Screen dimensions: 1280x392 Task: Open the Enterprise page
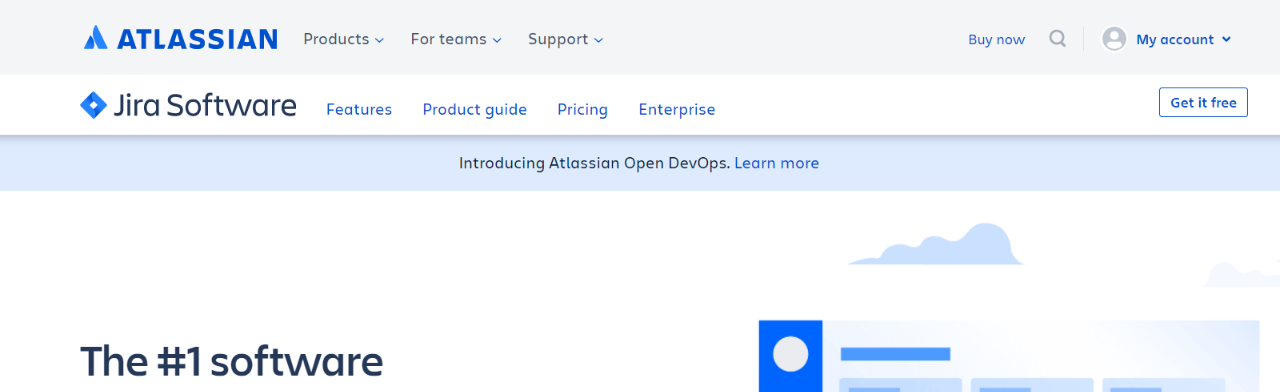pos(677,109)
